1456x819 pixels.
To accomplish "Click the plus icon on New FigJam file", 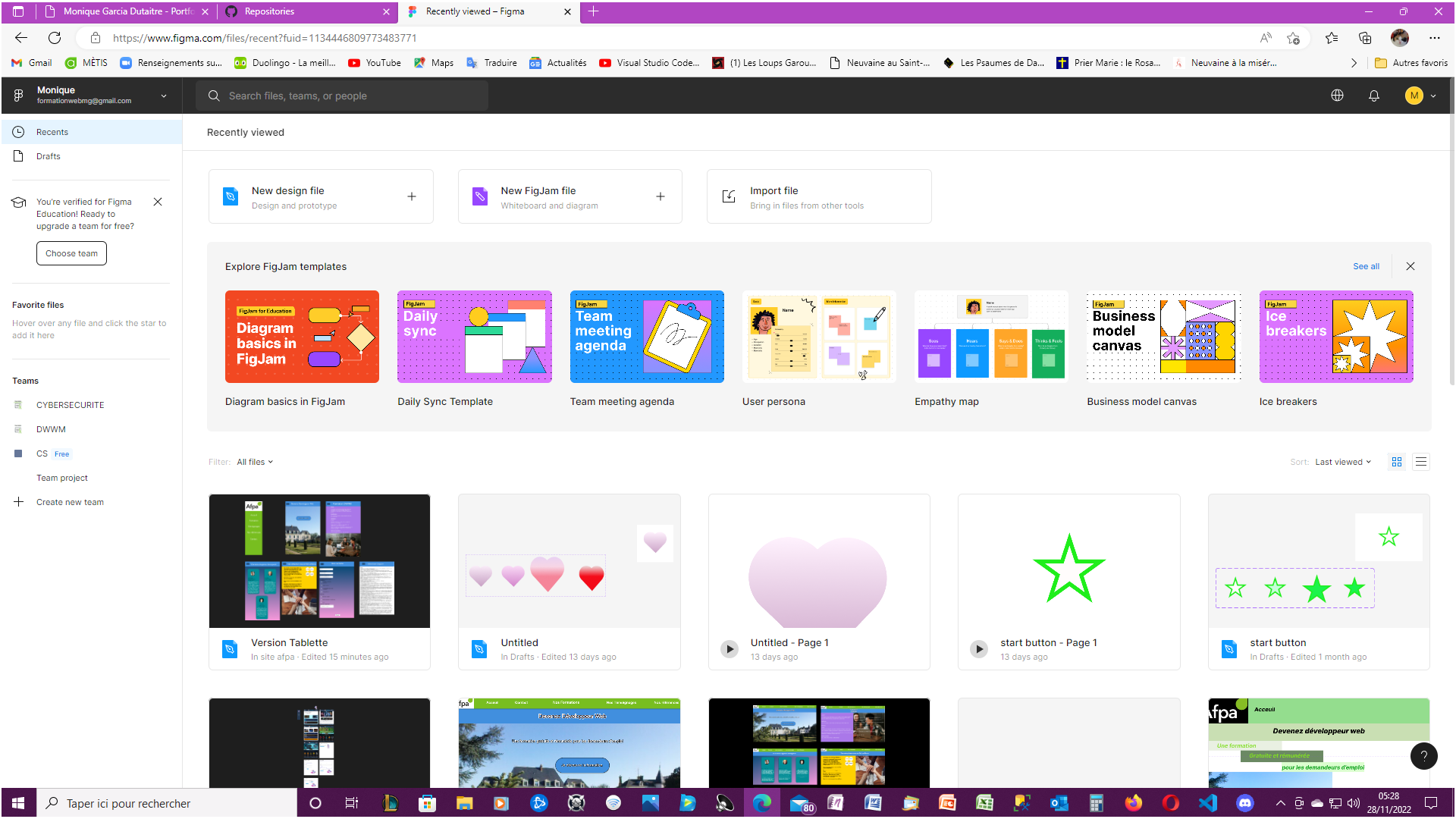I will point(661,196).
